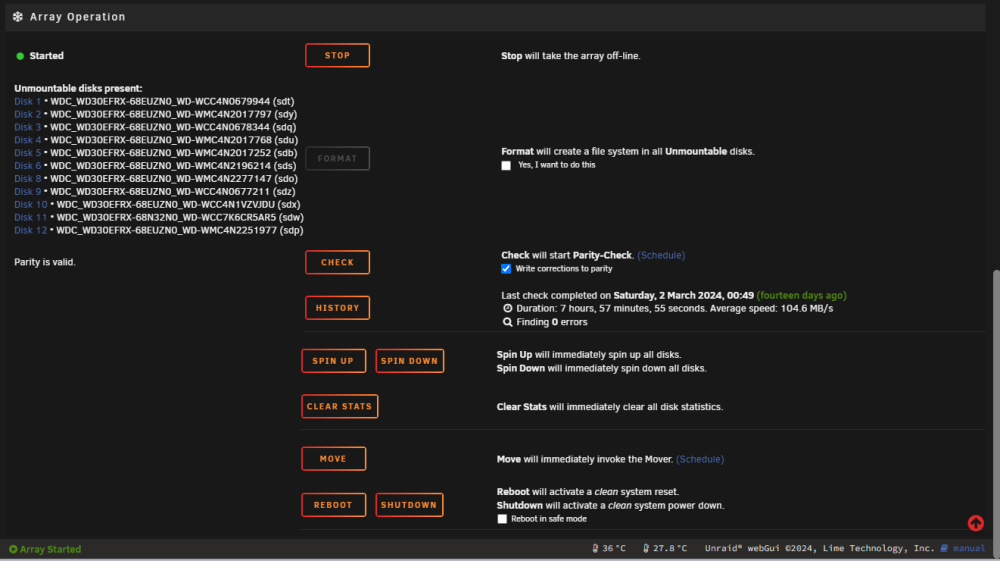Click the REBOOT button
Viewport: 1000px width, 561px height.
pyautogui.click(x=334, y=505)
